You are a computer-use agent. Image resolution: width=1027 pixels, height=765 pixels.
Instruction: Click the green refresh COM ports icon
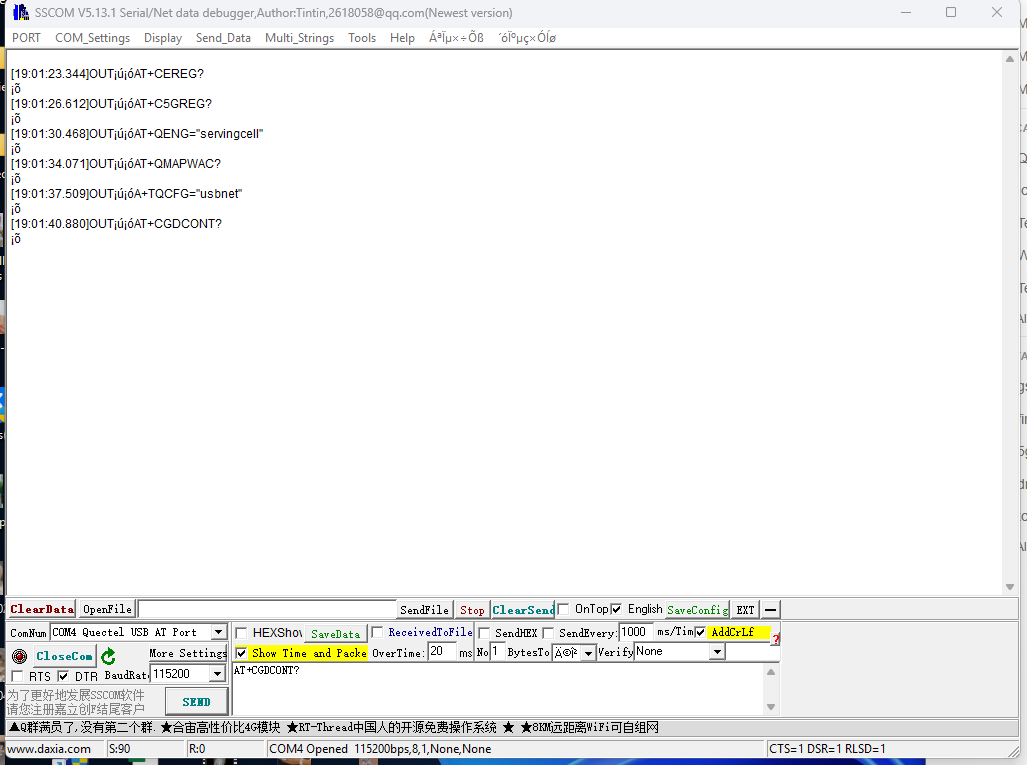(x=108, y=656)
